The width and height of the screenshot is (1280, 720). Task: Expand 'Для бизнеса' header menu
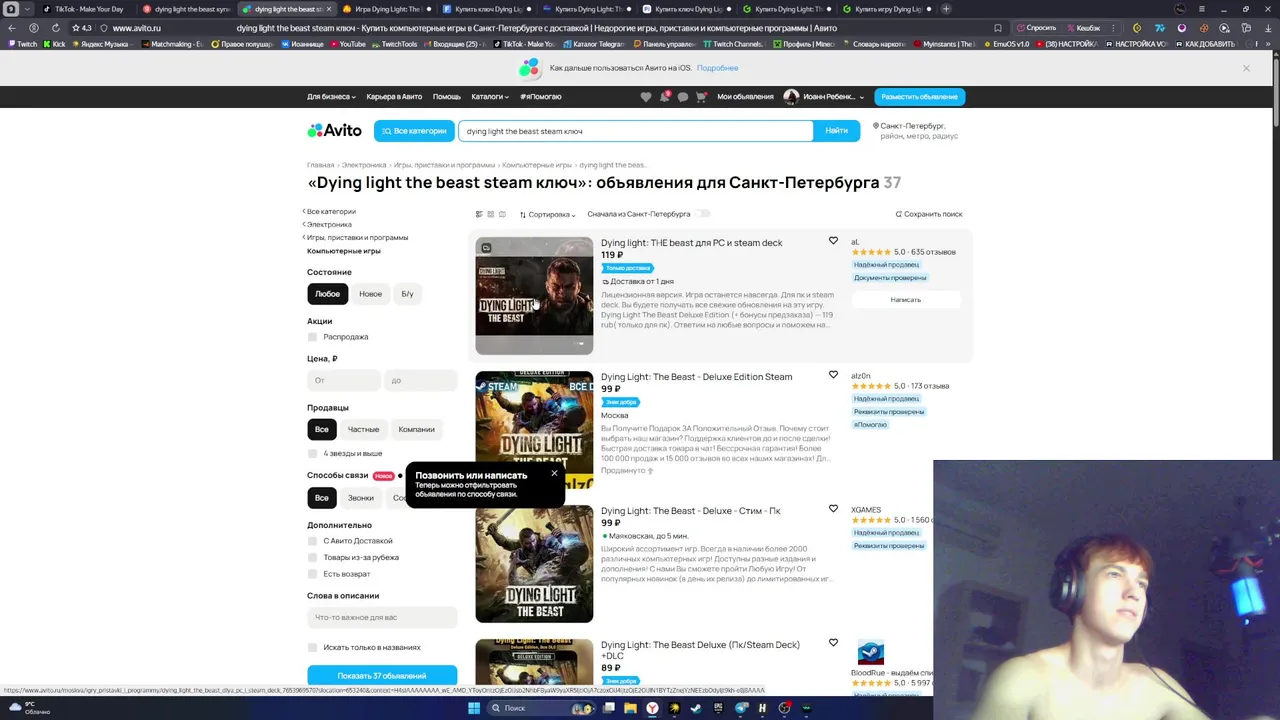331,97
